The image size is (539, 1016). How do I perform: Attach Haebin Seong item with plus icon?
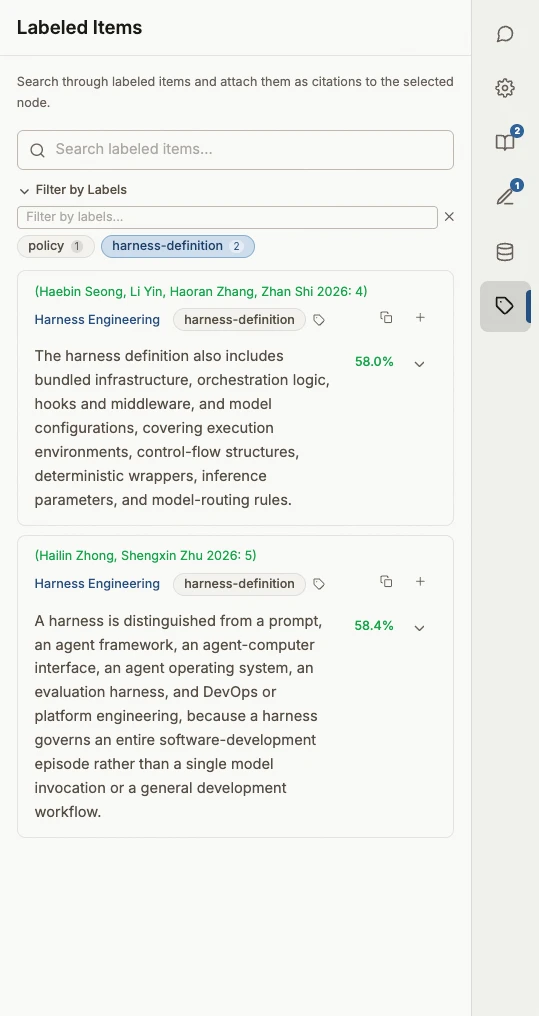[x=420, y=318]
